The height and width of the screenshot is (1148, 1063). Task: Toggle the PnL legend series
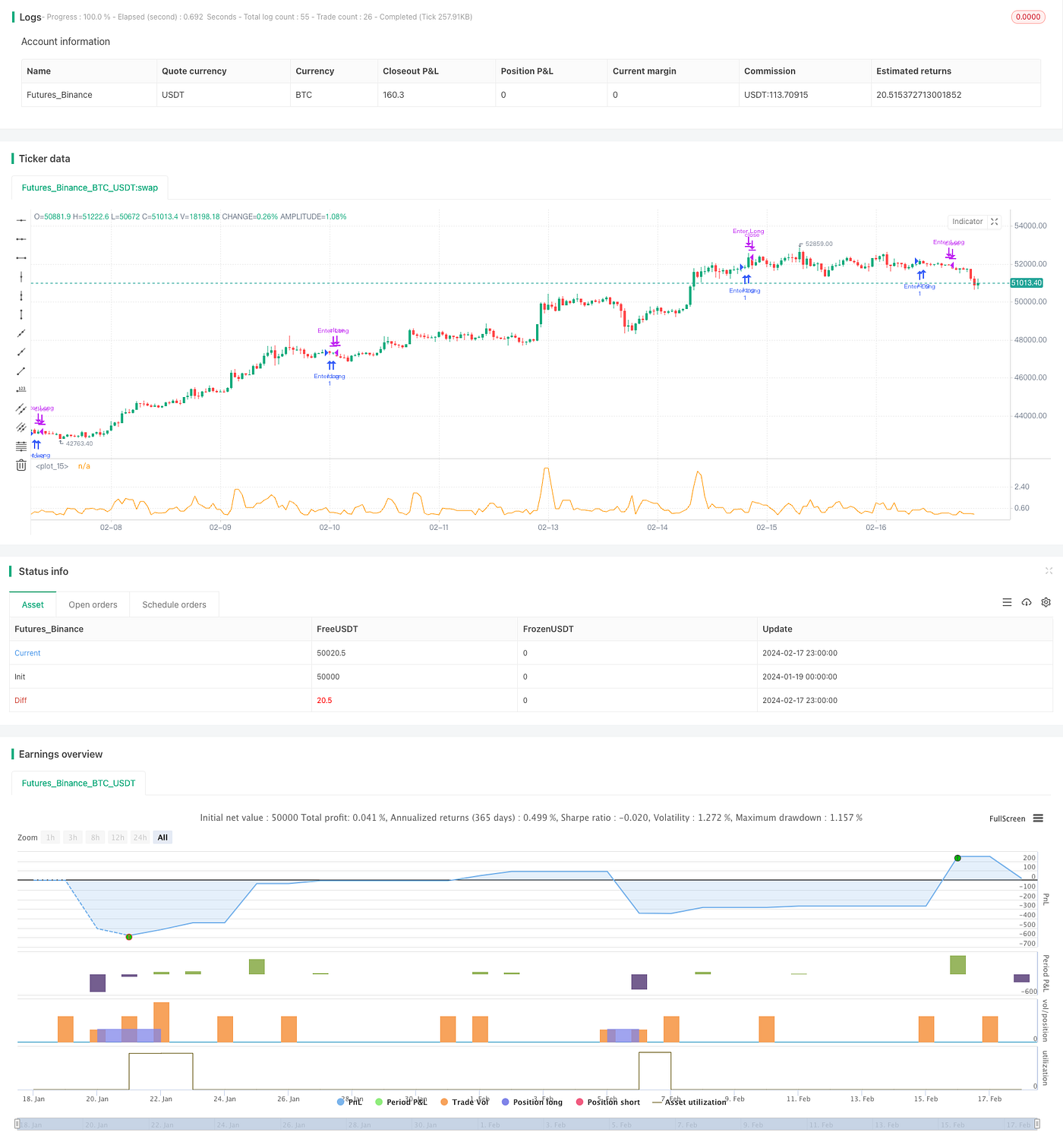349,1102
